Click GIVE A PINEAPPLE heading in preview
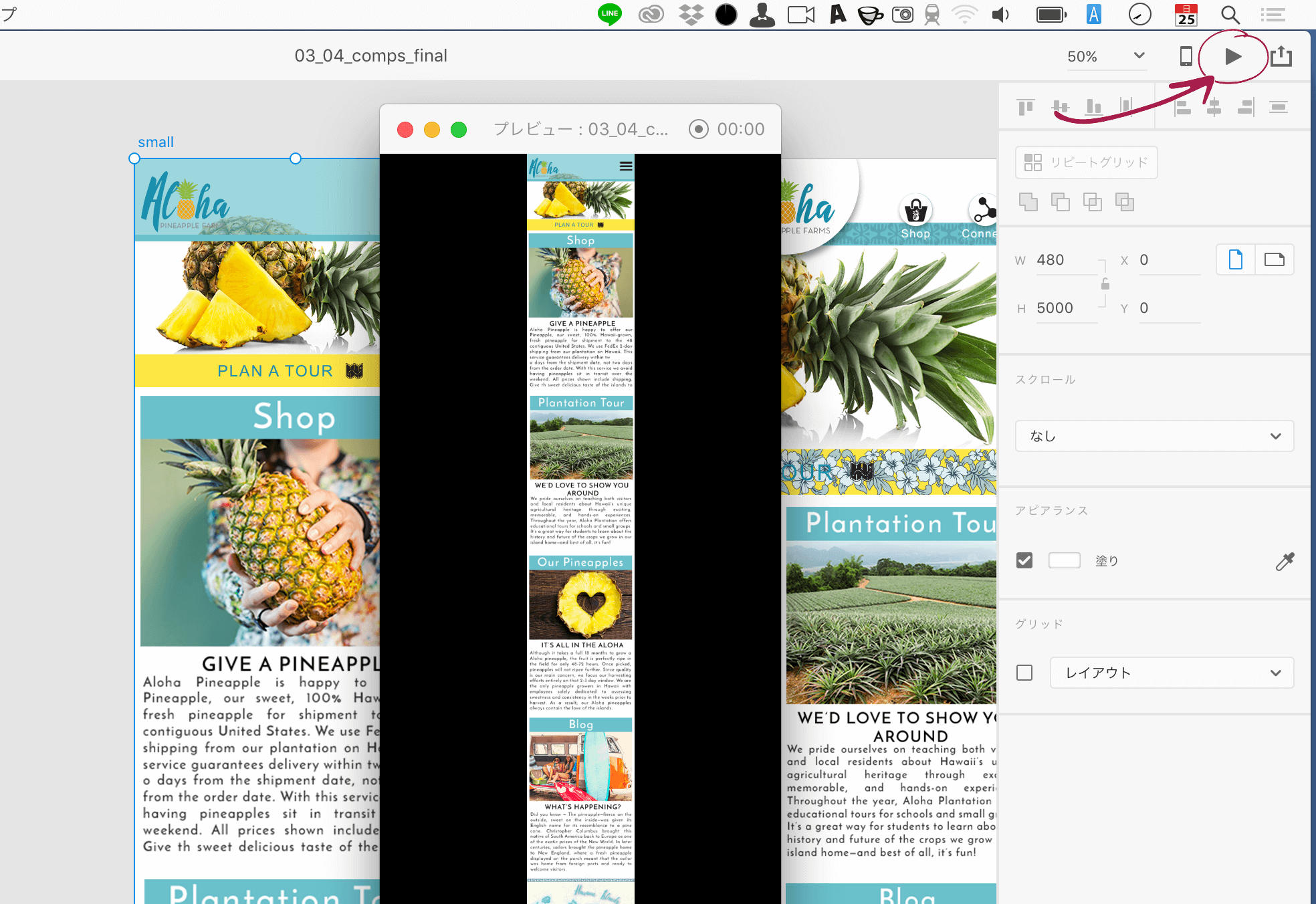 582,324
